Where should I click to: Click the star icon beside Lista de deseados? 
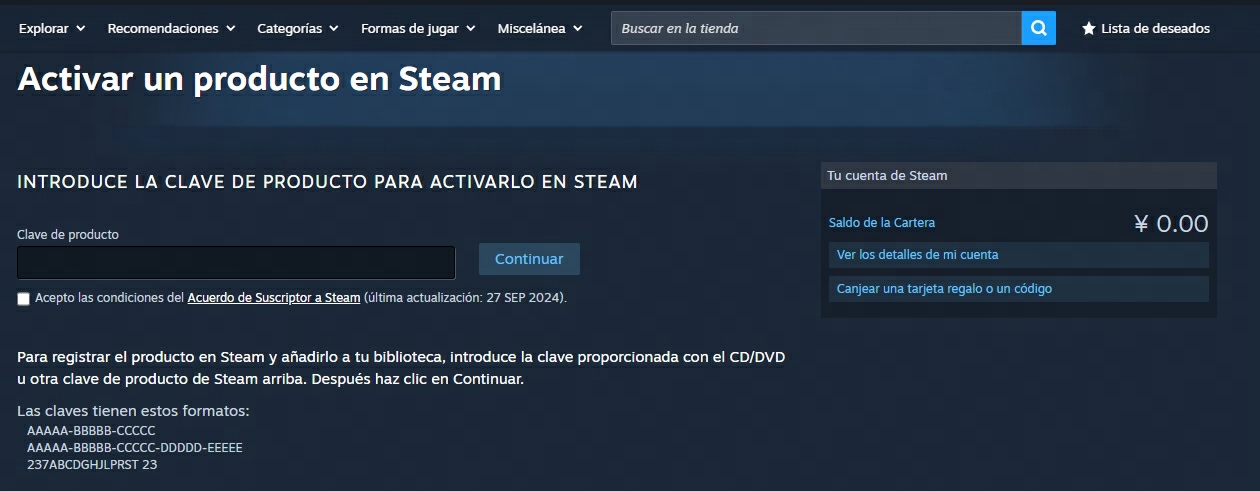click(1088, 29)
